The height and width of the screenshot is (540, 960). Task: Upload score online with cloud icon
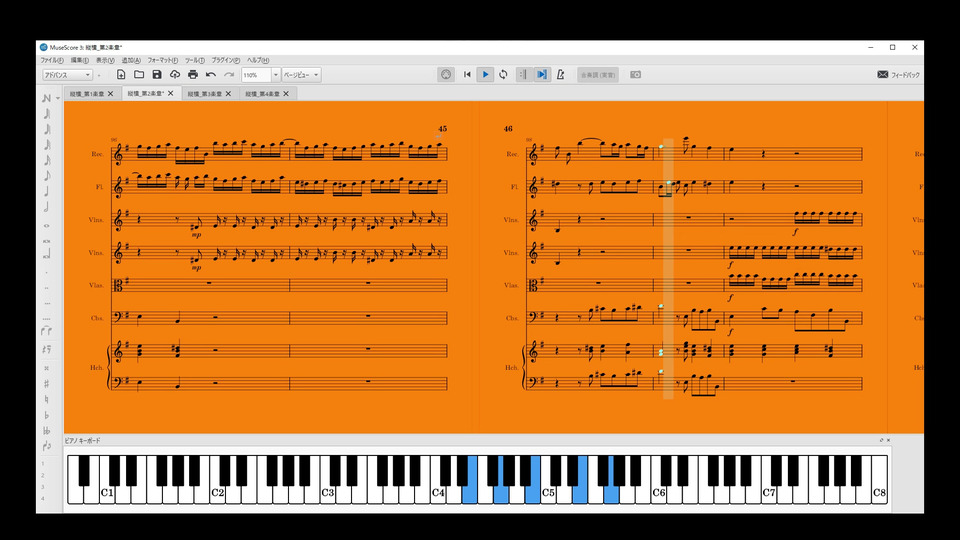click(x=175, y=75)
